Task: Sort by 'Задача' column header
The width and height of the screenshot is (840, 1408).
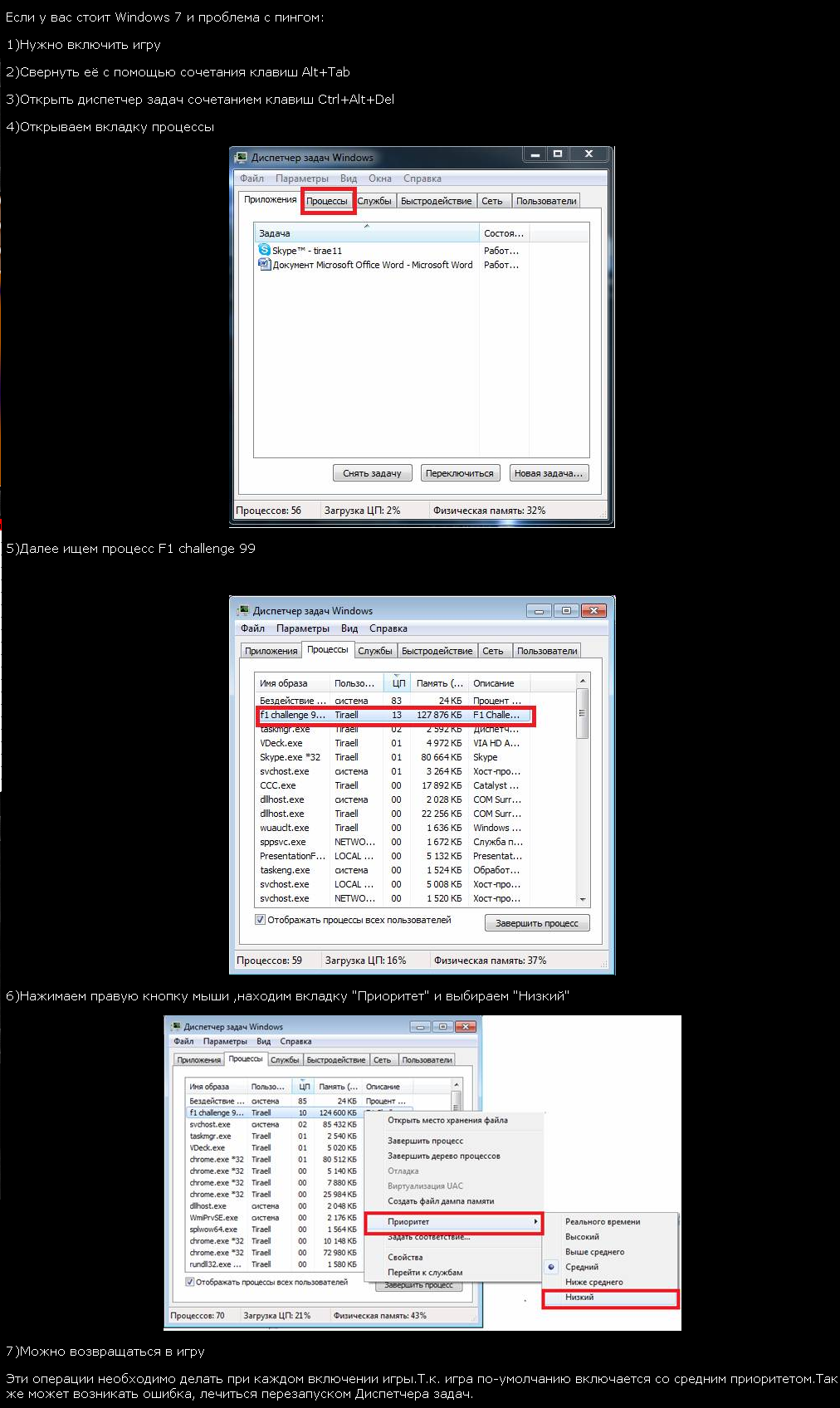Action: coord(367,233)
